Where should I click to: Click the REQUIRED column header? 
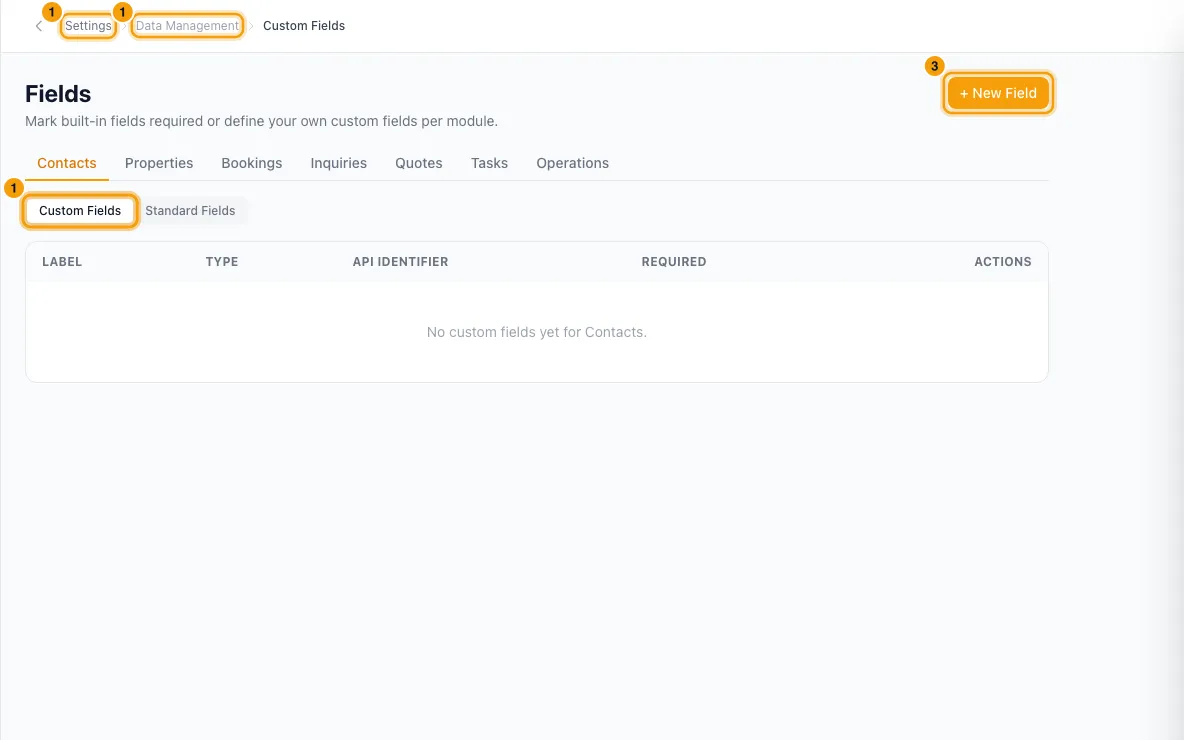(x=674, y=262)
